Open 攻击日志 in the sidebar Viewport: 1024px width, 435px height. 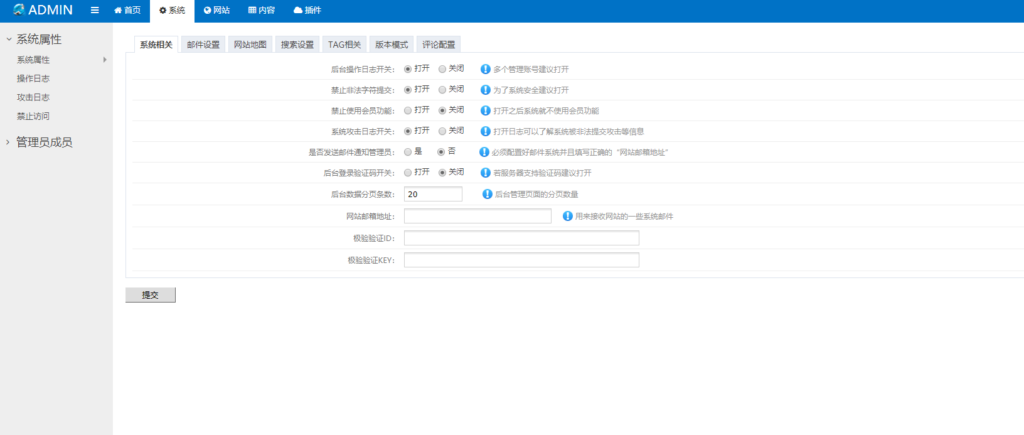pos(33,97)
